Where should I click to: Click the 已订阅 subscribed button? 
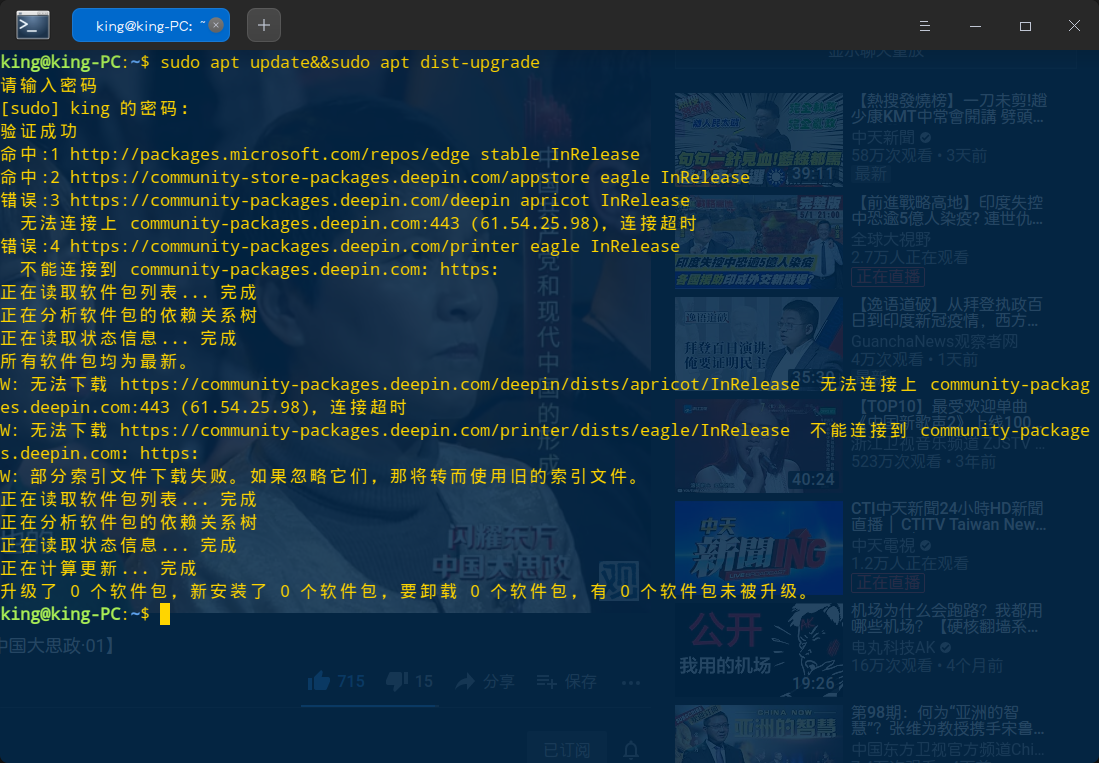pos(567,750)
